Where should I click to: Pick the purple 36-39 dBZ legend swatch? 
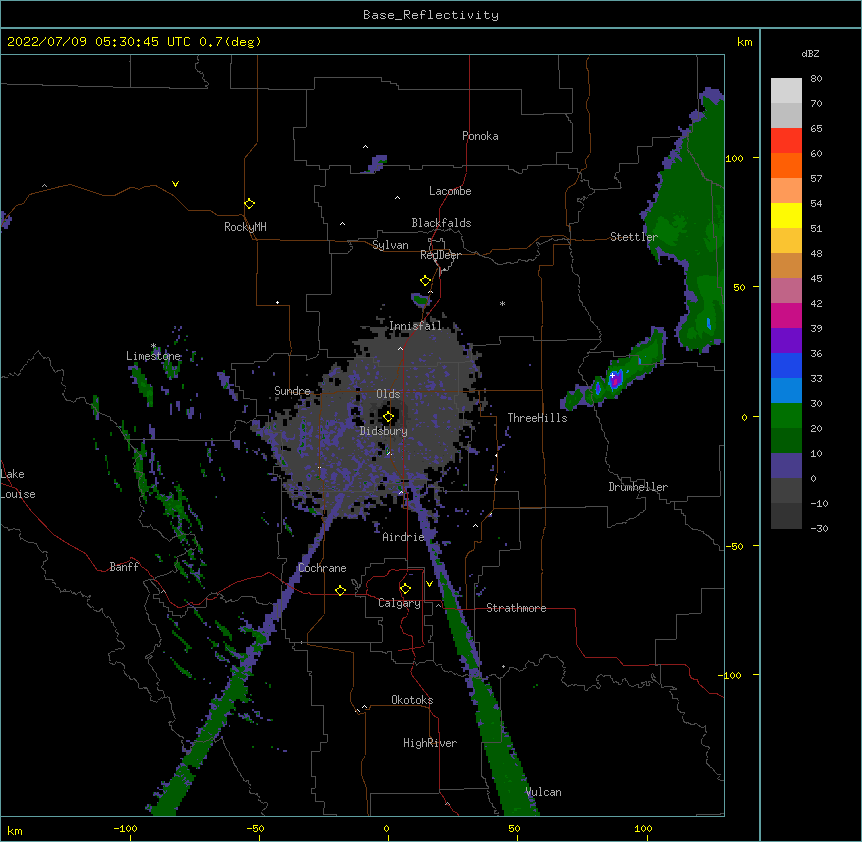(x=786, y=341)
